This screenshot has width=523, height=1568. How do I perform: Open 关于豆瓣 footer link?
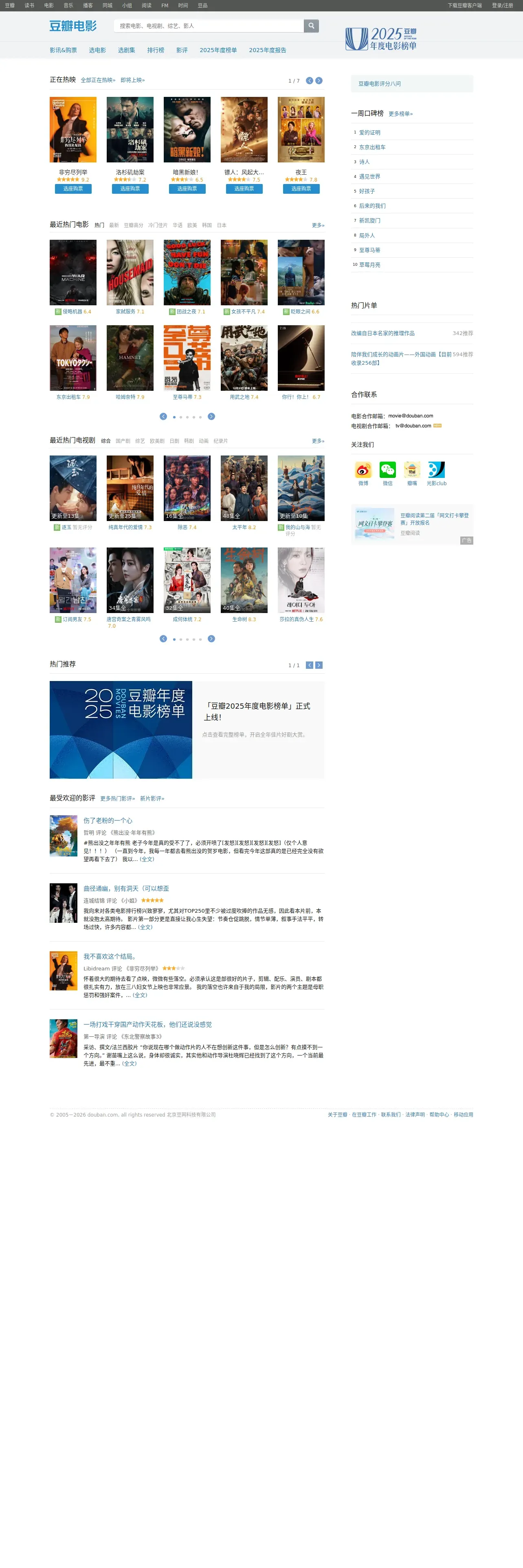(337, 1115)
